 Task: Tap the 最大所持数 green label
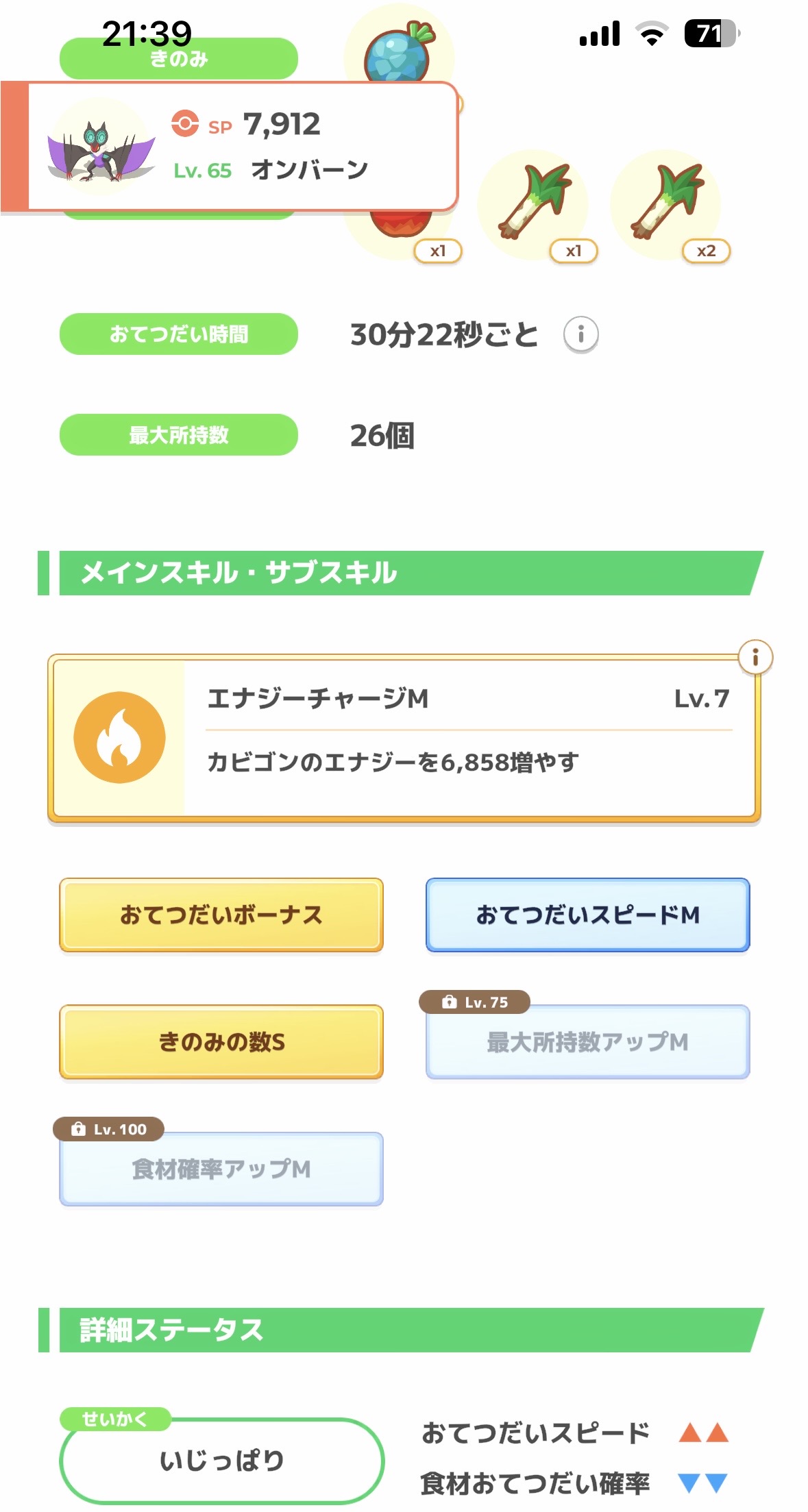179,434
